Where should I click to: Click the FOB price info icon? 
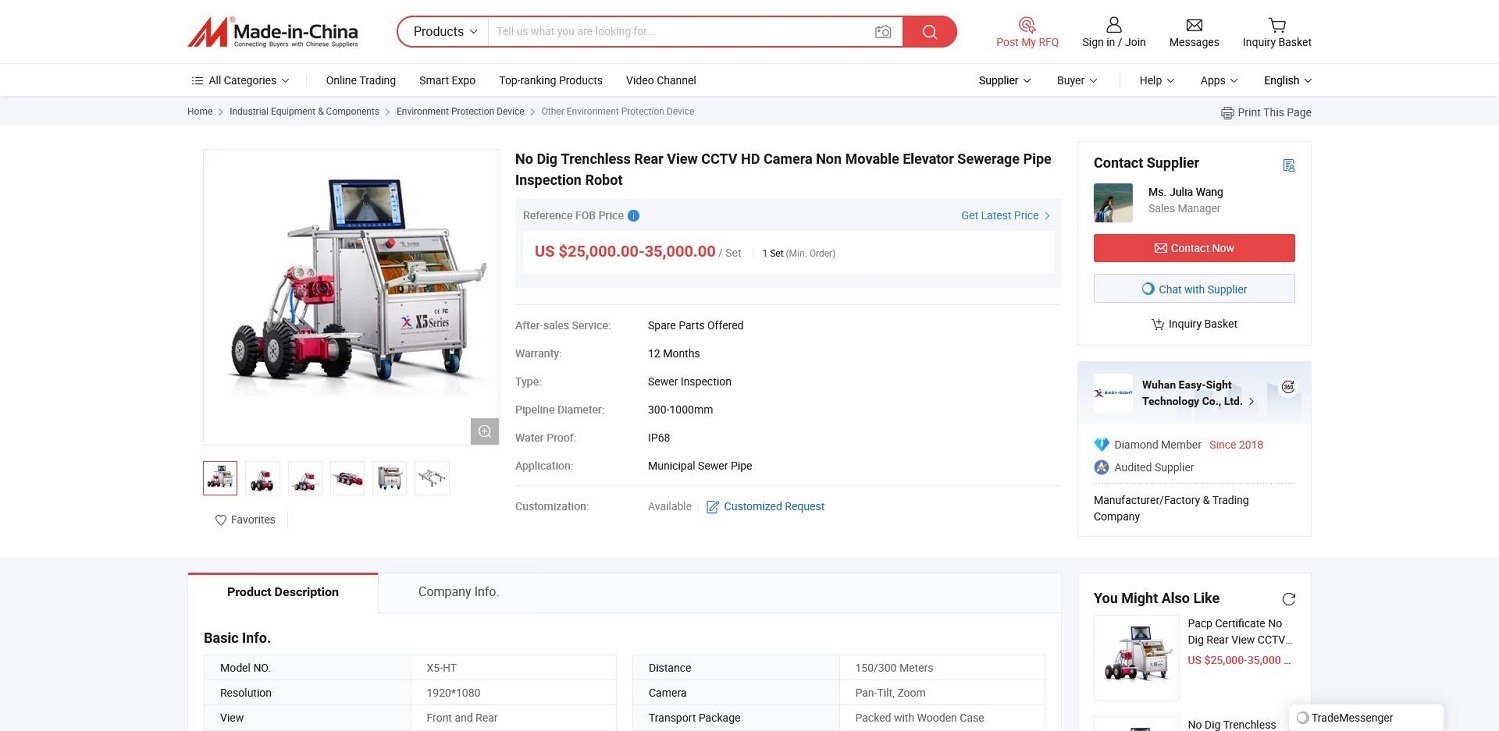pyautogui.click(x=633, y=216)
